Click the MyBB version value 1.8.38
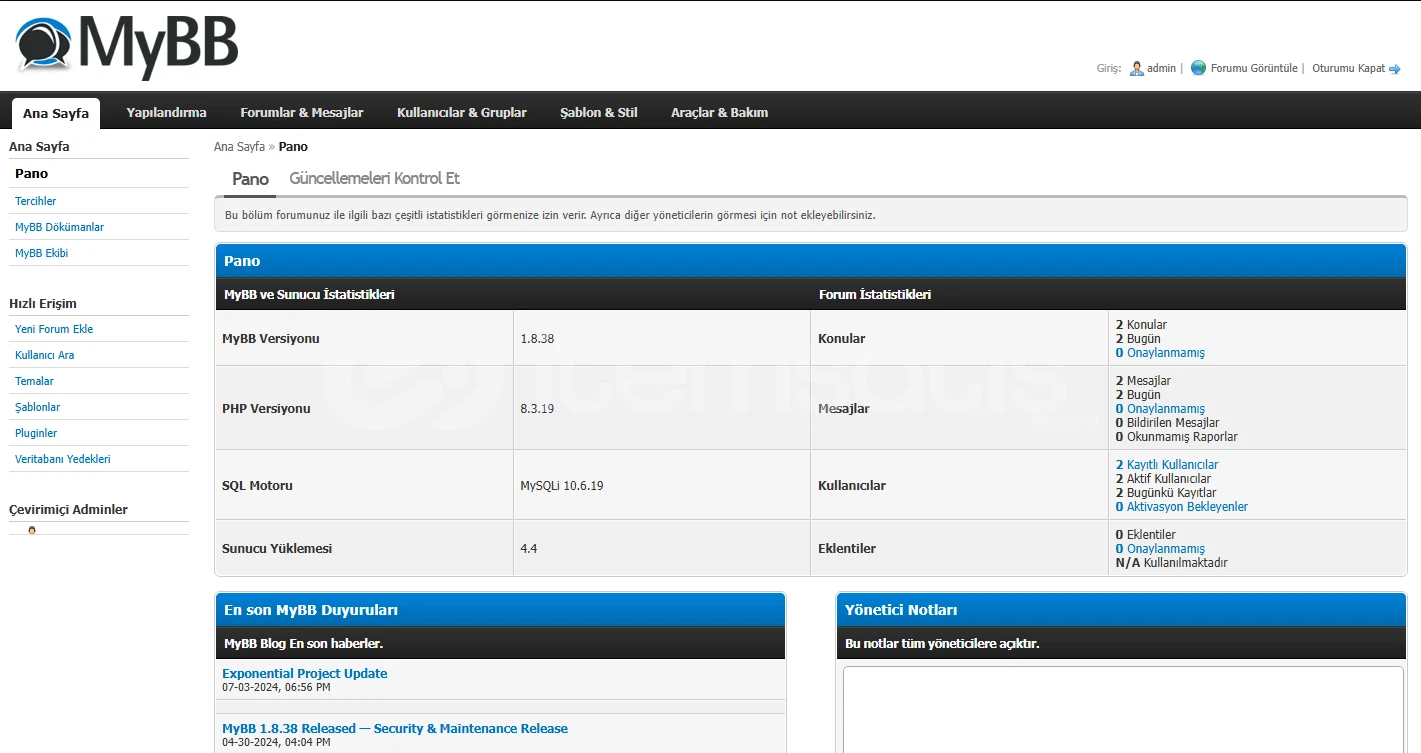 tap(537, 339)
